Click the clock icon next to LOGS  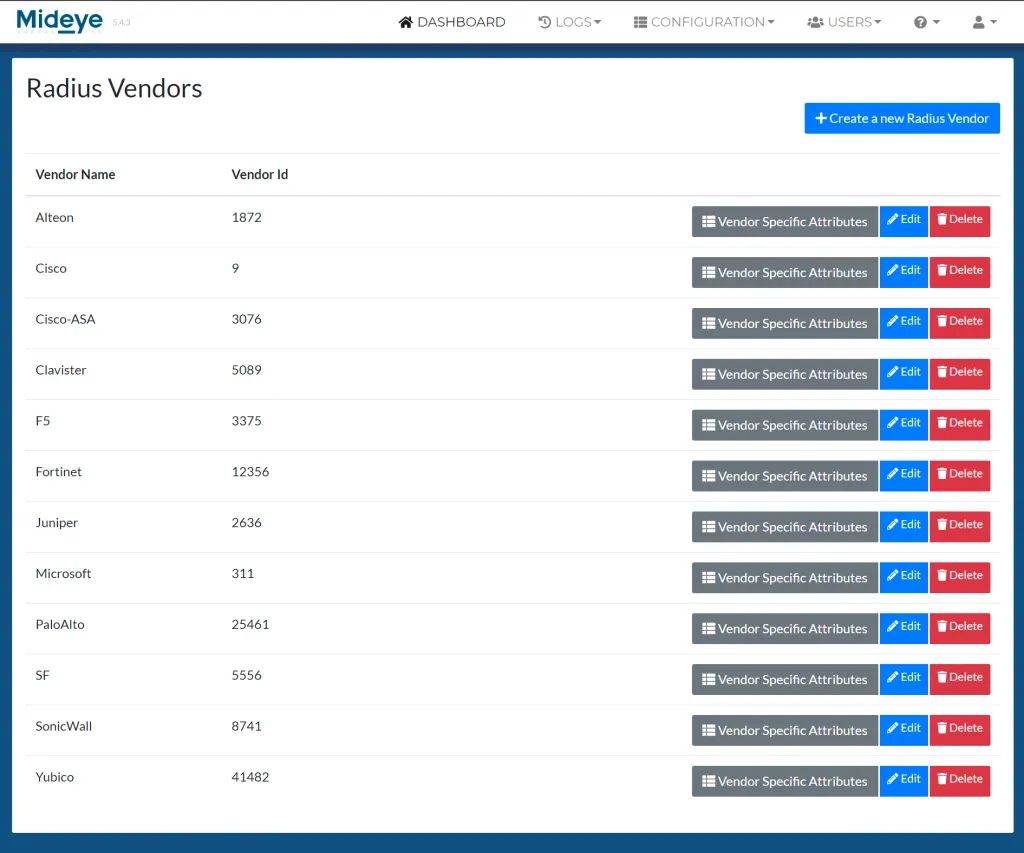[545, 21]
